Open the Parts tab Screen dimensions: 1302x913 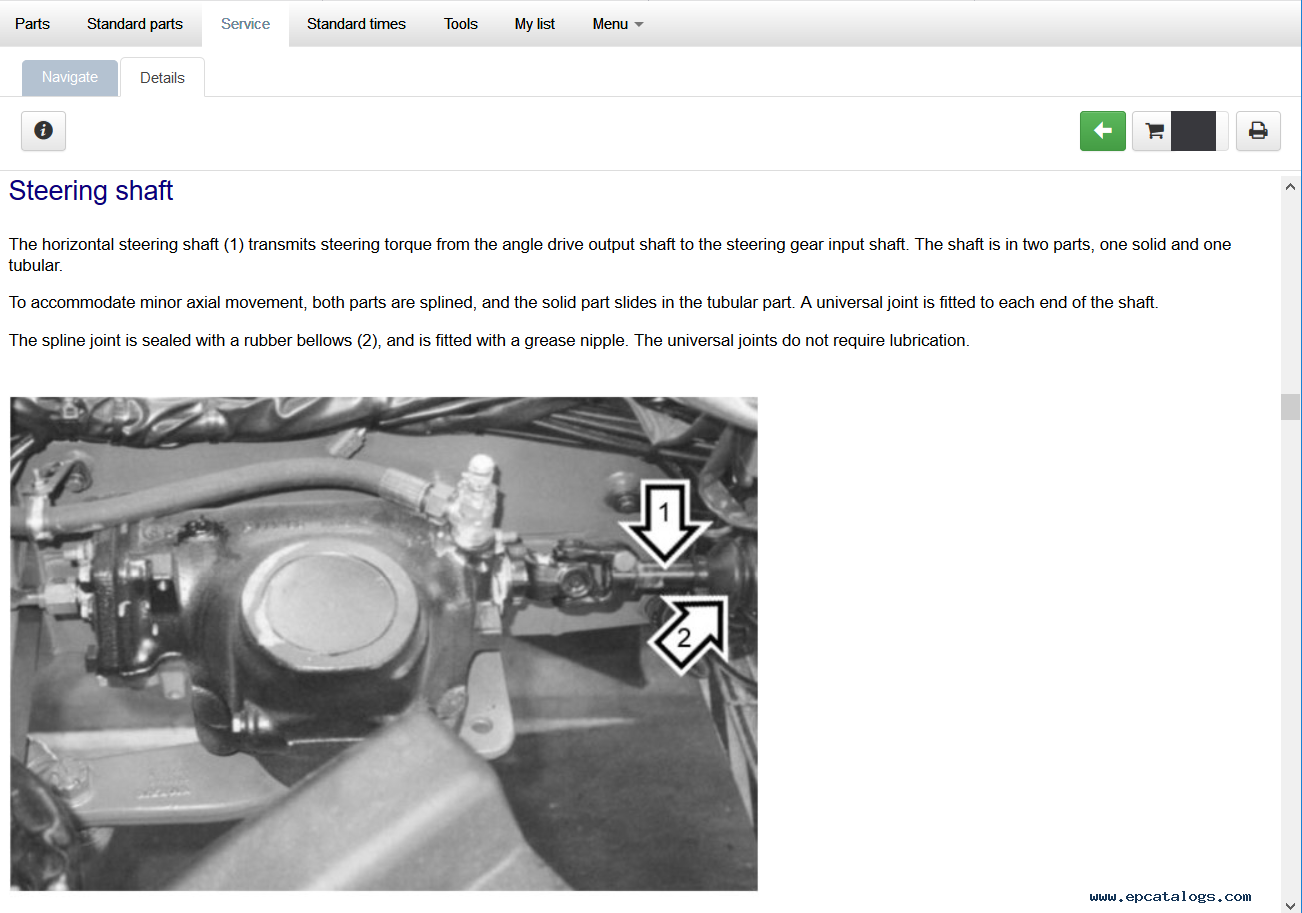[x=32, y=24]
